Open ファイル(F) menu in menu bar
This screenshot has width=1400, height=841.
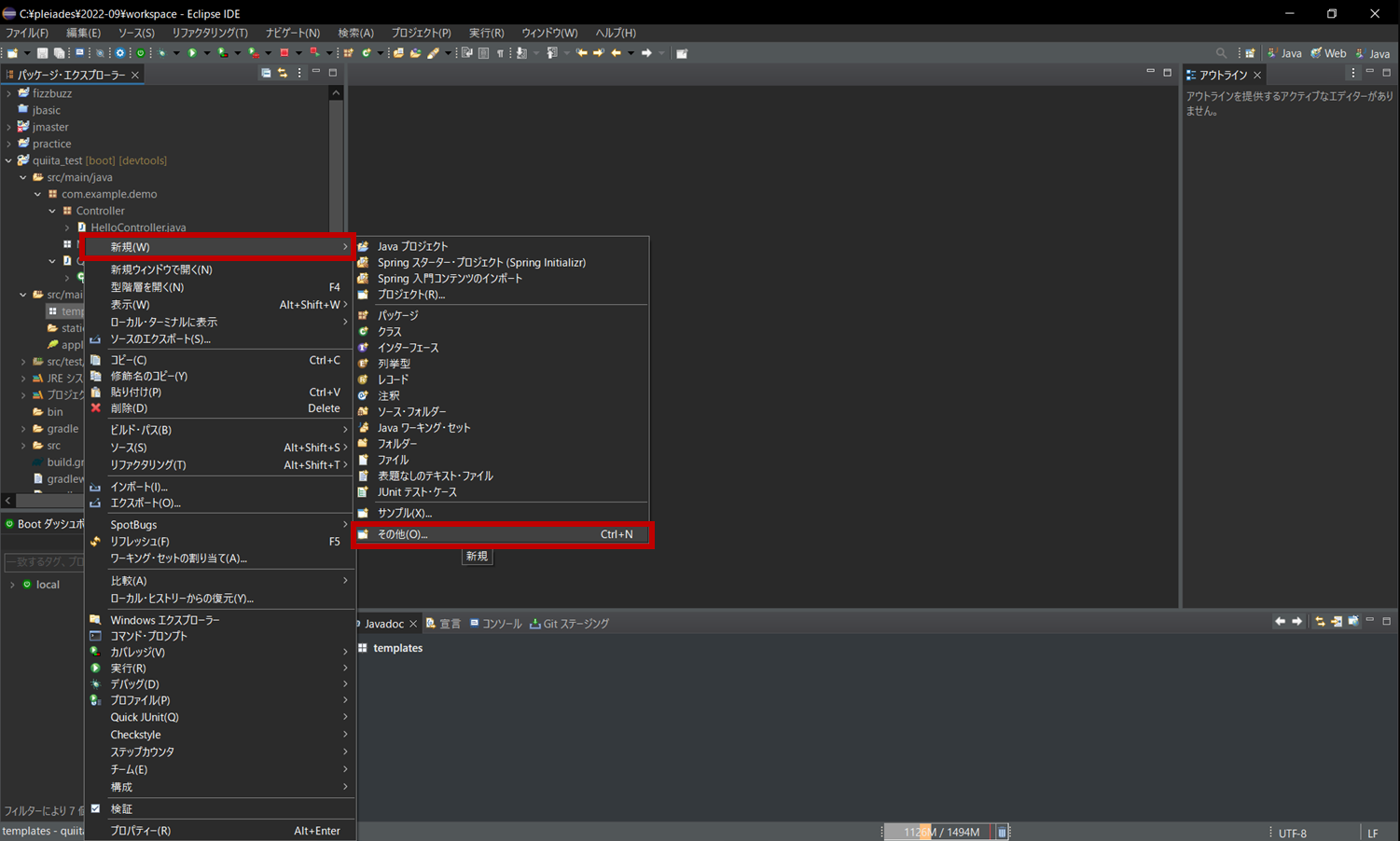(x=27, y=33)
